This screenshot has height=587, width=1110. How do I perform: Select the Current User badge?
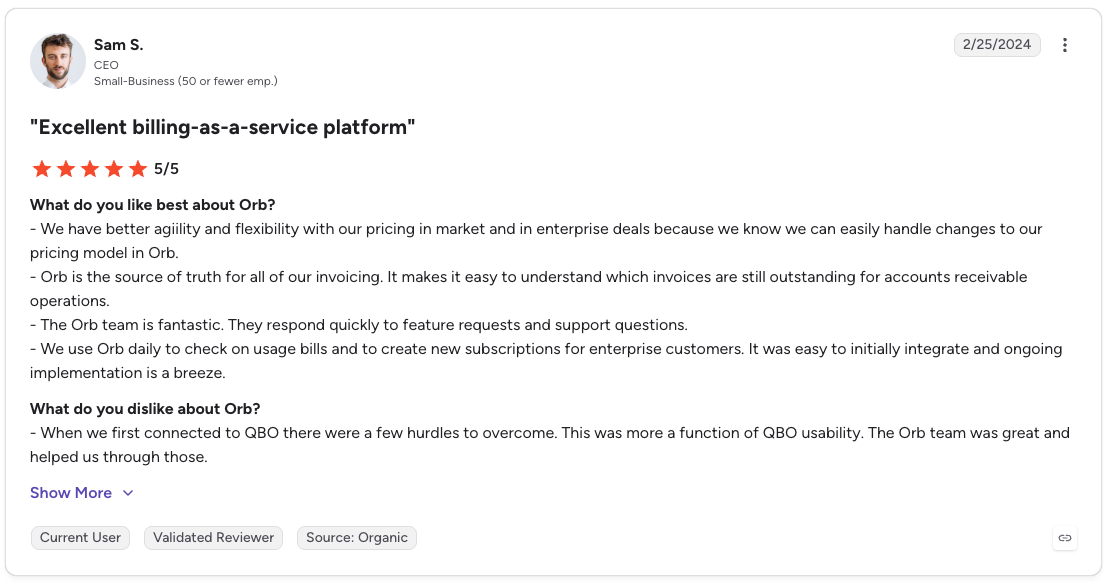coord(80,537)
